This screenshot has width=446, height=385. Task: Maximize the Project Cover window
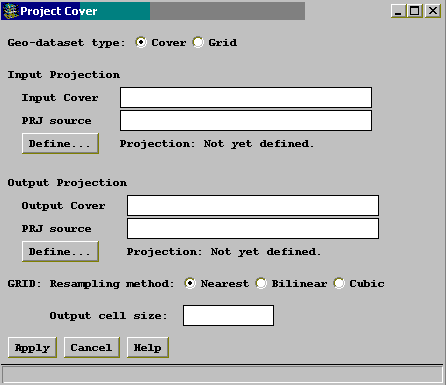[x=415, y=11]
